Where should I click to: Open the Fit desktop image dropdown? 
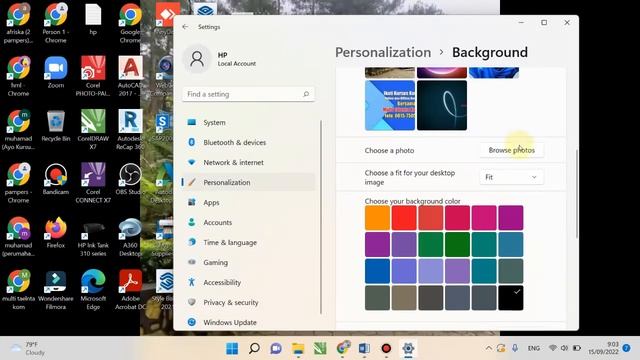(511, 177)
